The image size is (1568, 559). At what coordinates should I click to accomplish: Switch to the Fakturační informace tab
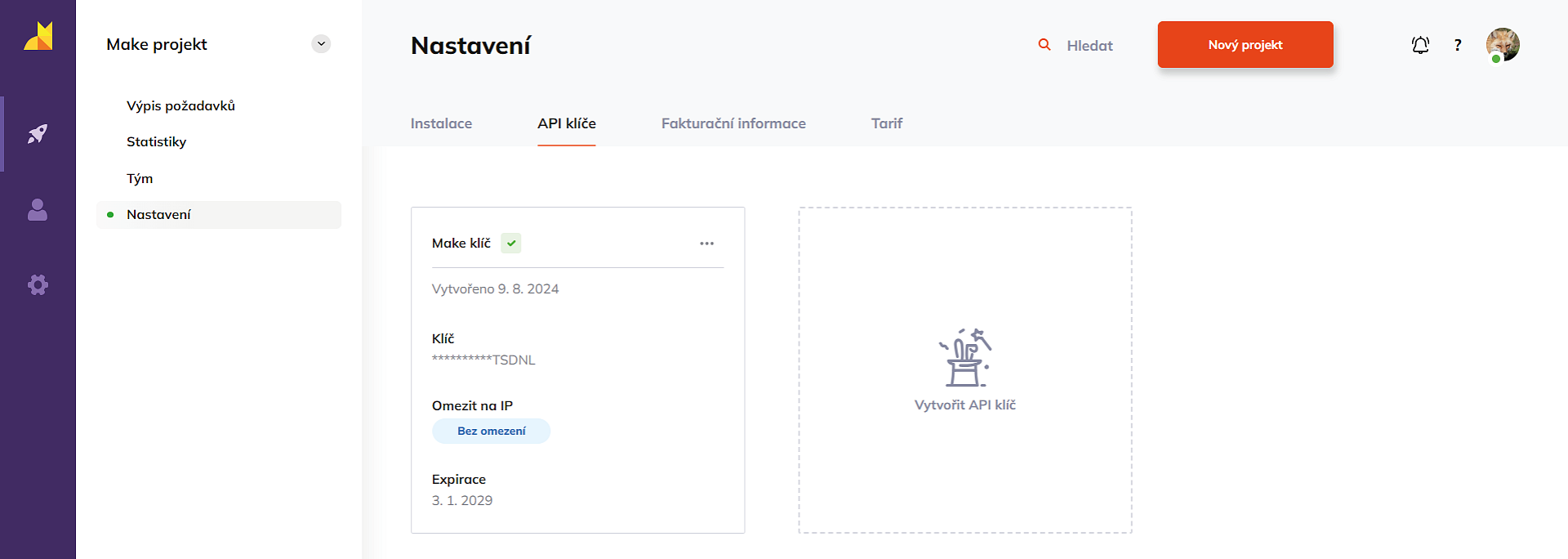tap(733, 123)
